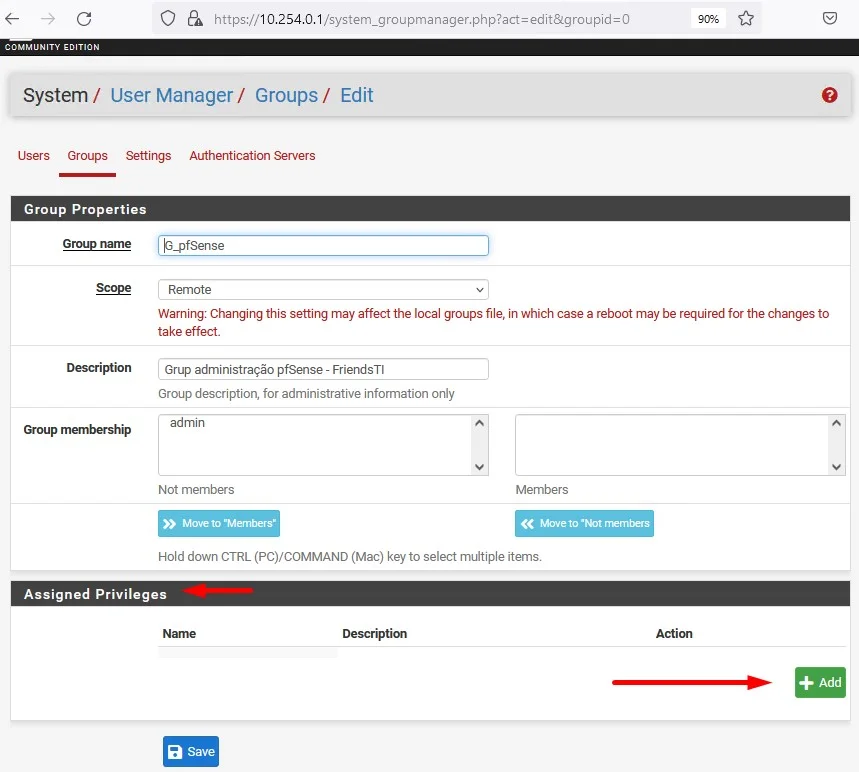Select admin in Not members list

click(188, 423)
